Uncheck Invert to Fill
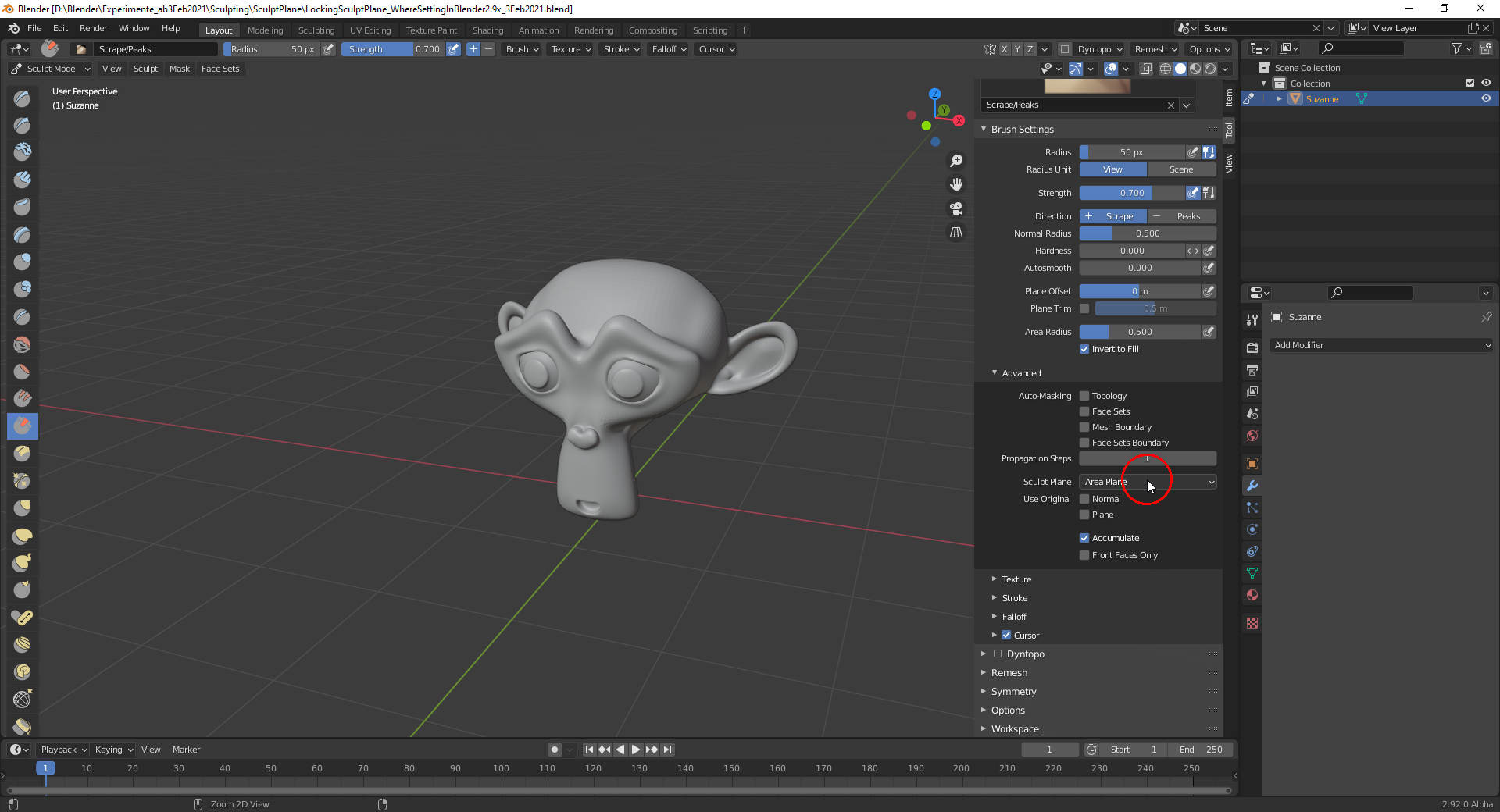Screen dimensions: 1500x812 [1084, 349]
